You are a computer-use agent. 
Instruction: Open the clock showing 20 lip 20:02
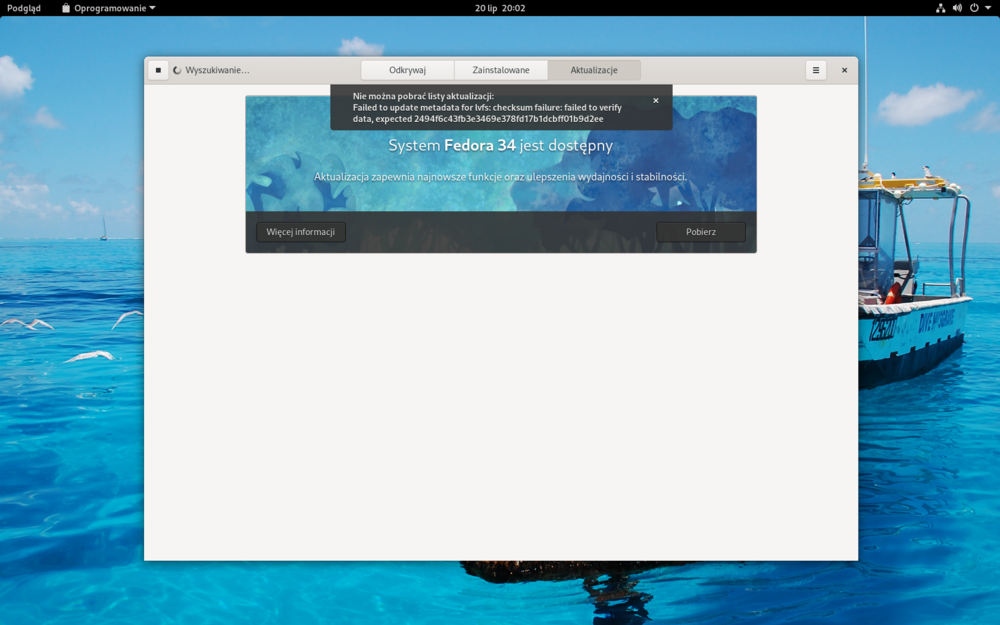tap(500, 8)
